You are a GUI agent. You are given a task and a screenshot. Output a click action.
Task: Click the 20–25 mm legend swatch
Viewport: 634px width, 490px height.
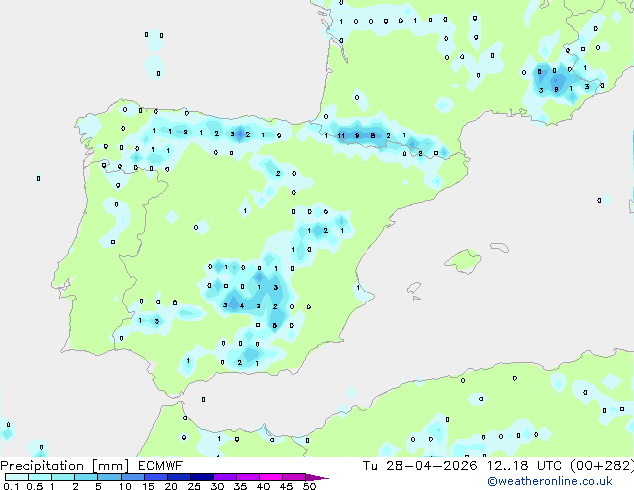pos(178,477)
